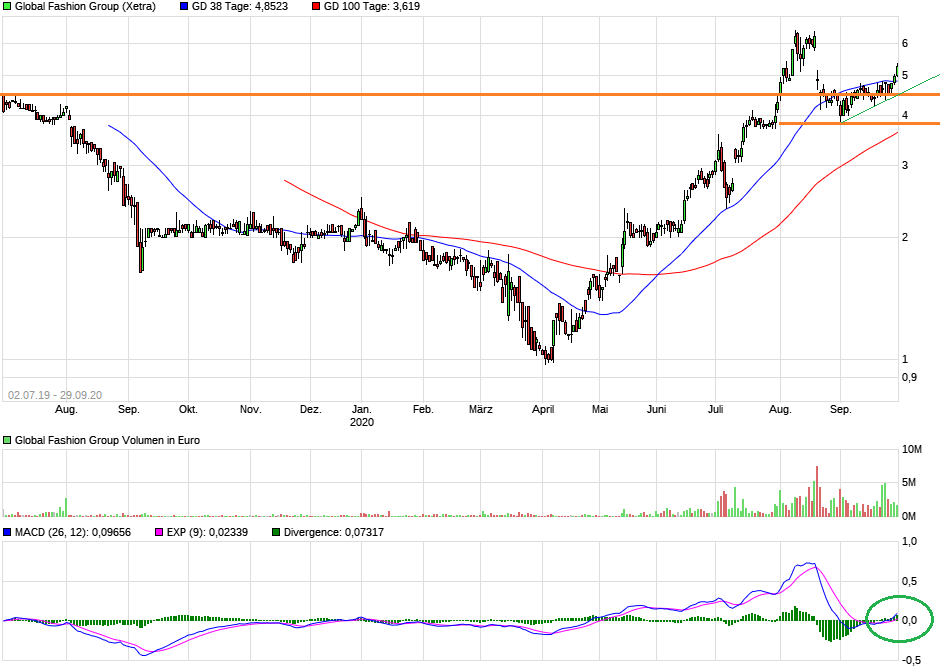This screenshot has width=940, height=670.
Task: Click the magenta EXP (9) legend square
Action: (x=159, y=532)
